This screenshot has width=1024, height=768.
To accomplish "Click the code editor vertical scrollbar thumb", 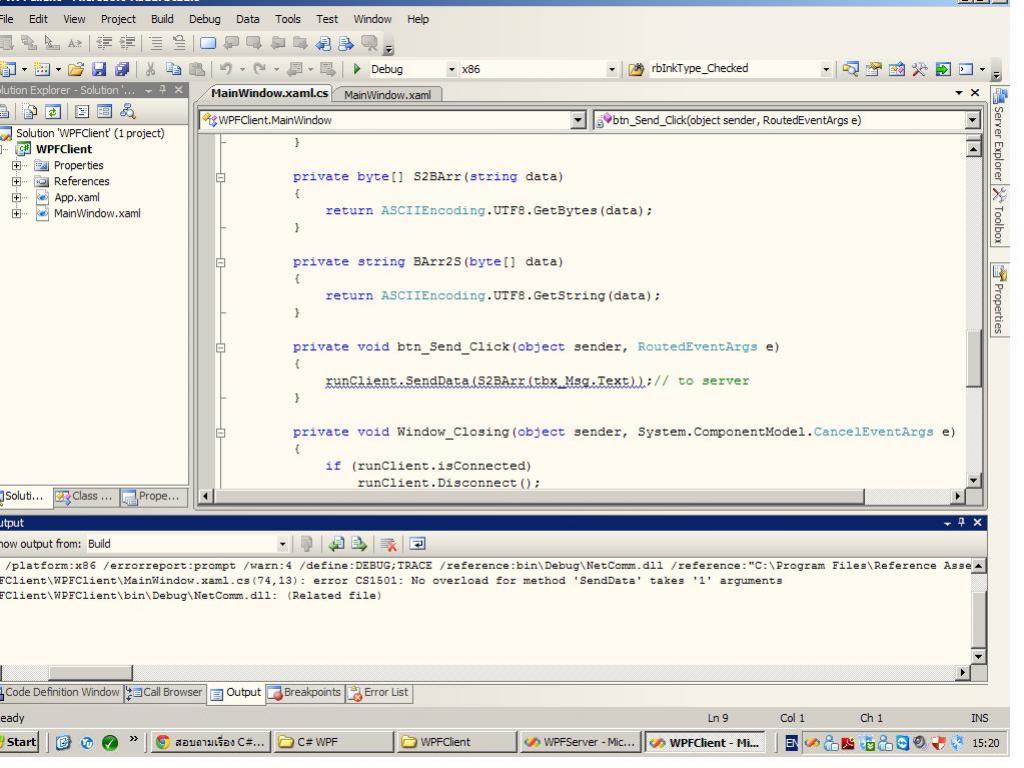I will pyautogui.click(x=975, y=360).
